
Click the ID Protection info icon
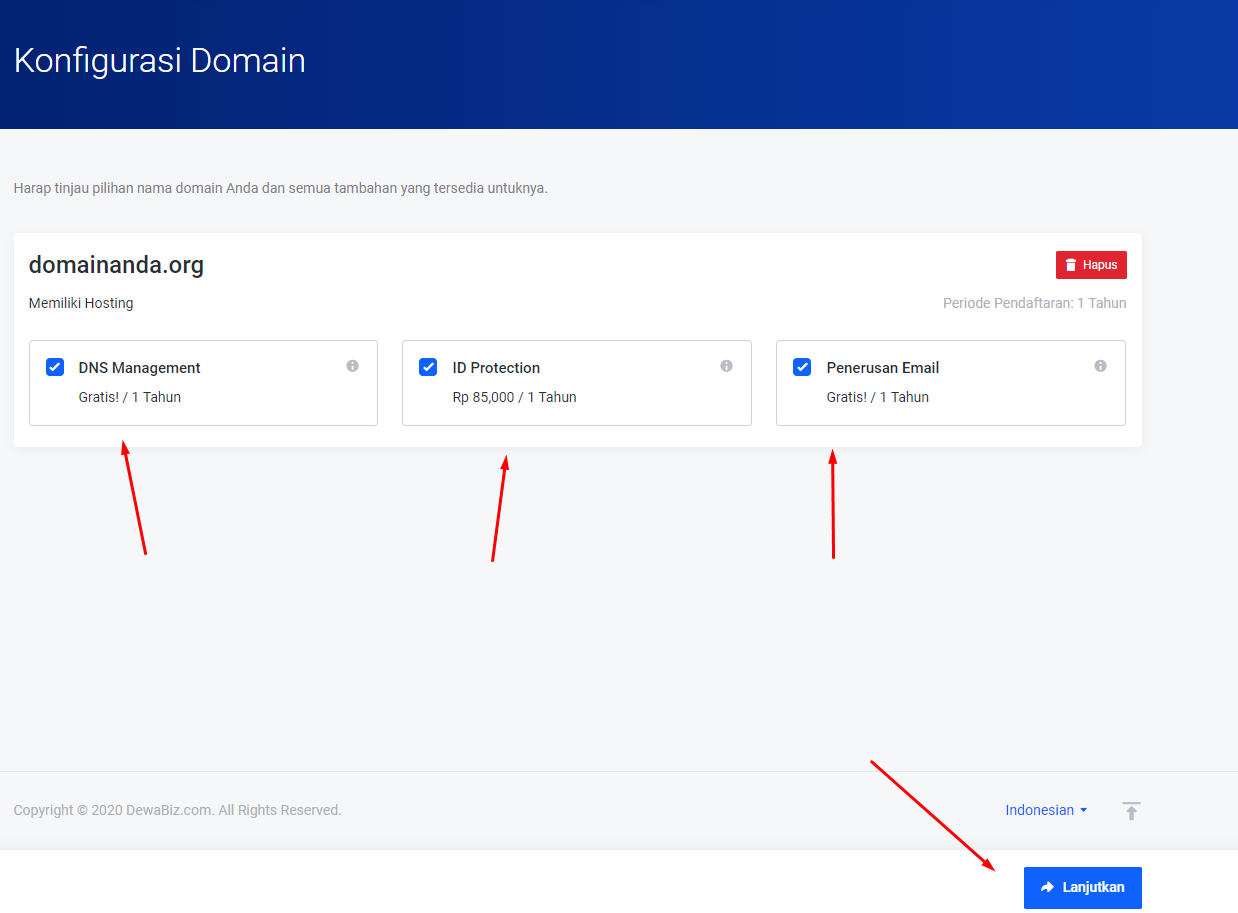[726, 366]
